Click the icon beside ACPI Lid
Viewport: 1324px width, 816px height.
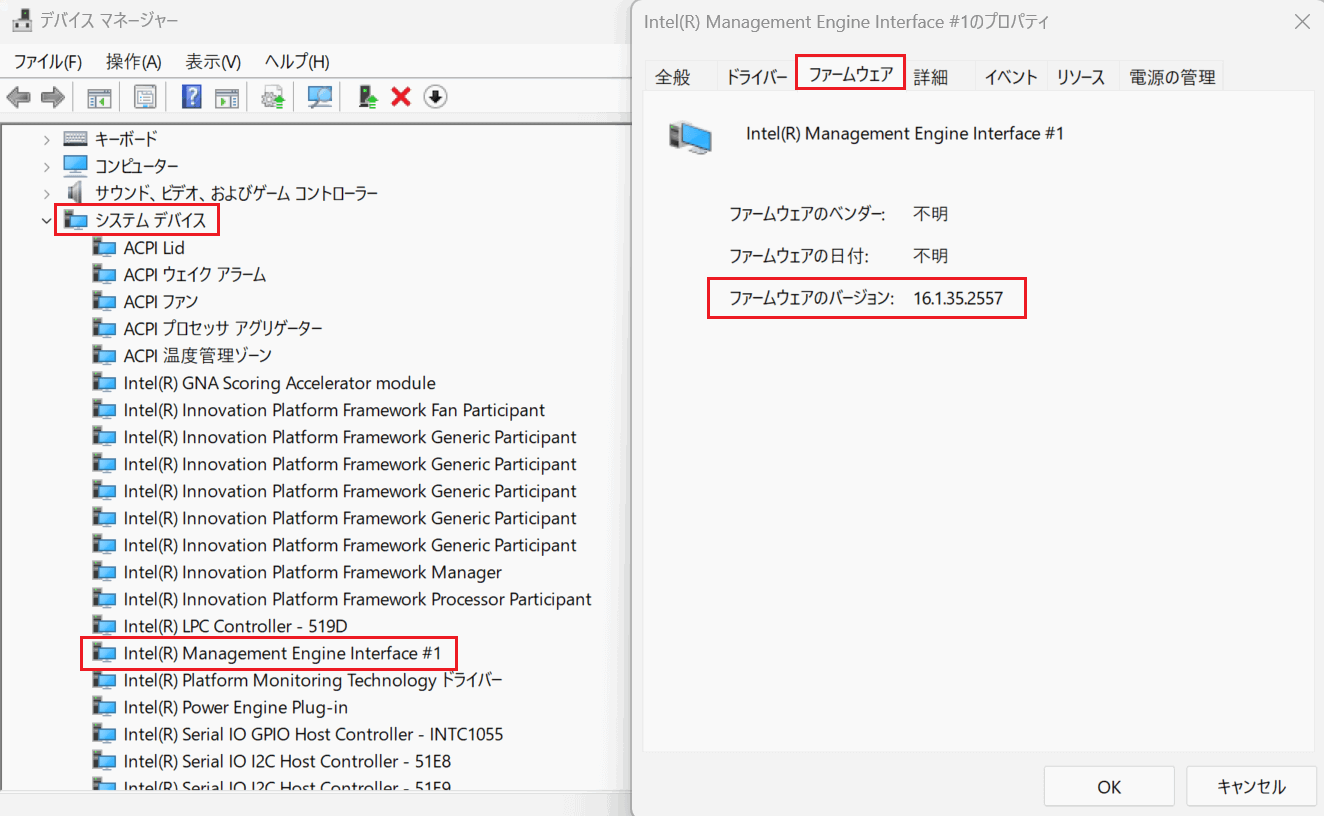click(104, 247)
